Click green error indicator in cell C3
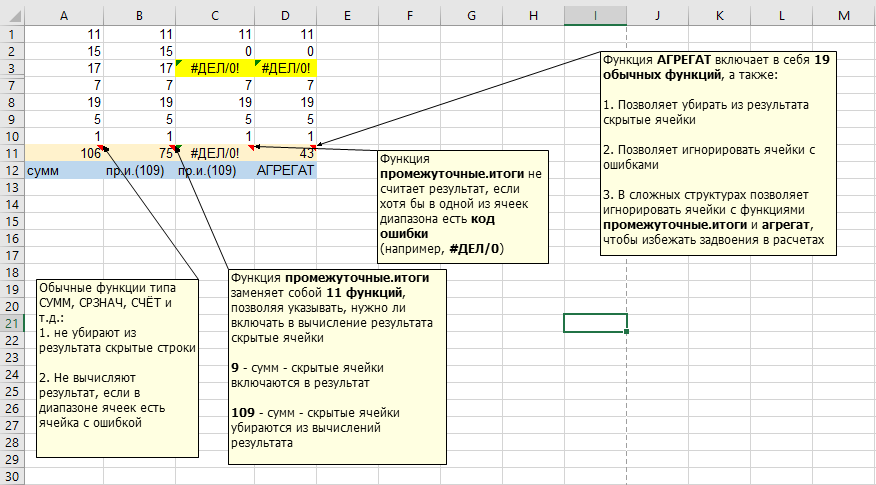This screenshot has height=485, width=876. (179, 63)
